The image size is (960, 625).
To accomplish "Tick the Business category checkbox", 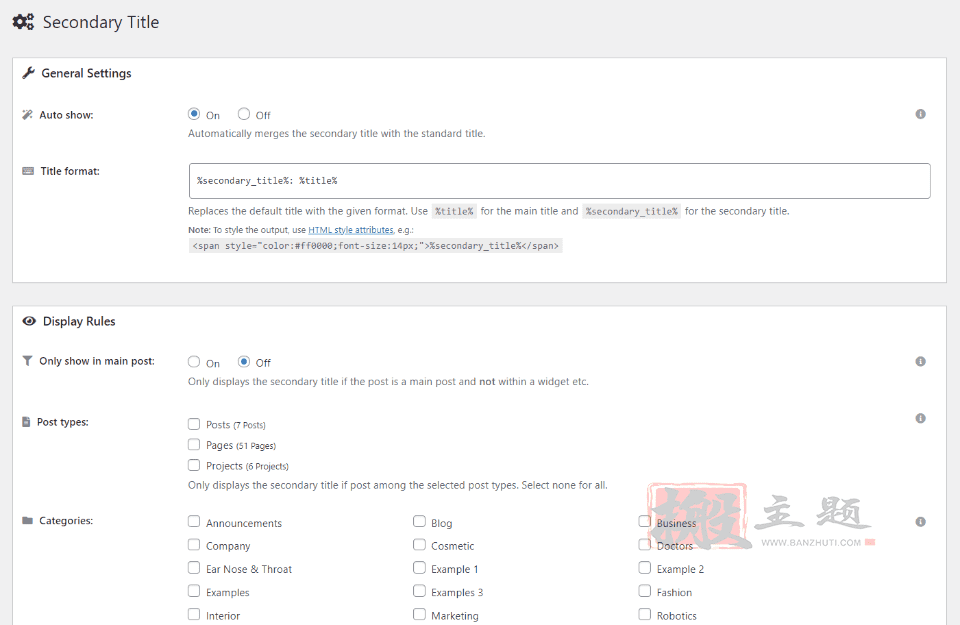I will [645, 522].
